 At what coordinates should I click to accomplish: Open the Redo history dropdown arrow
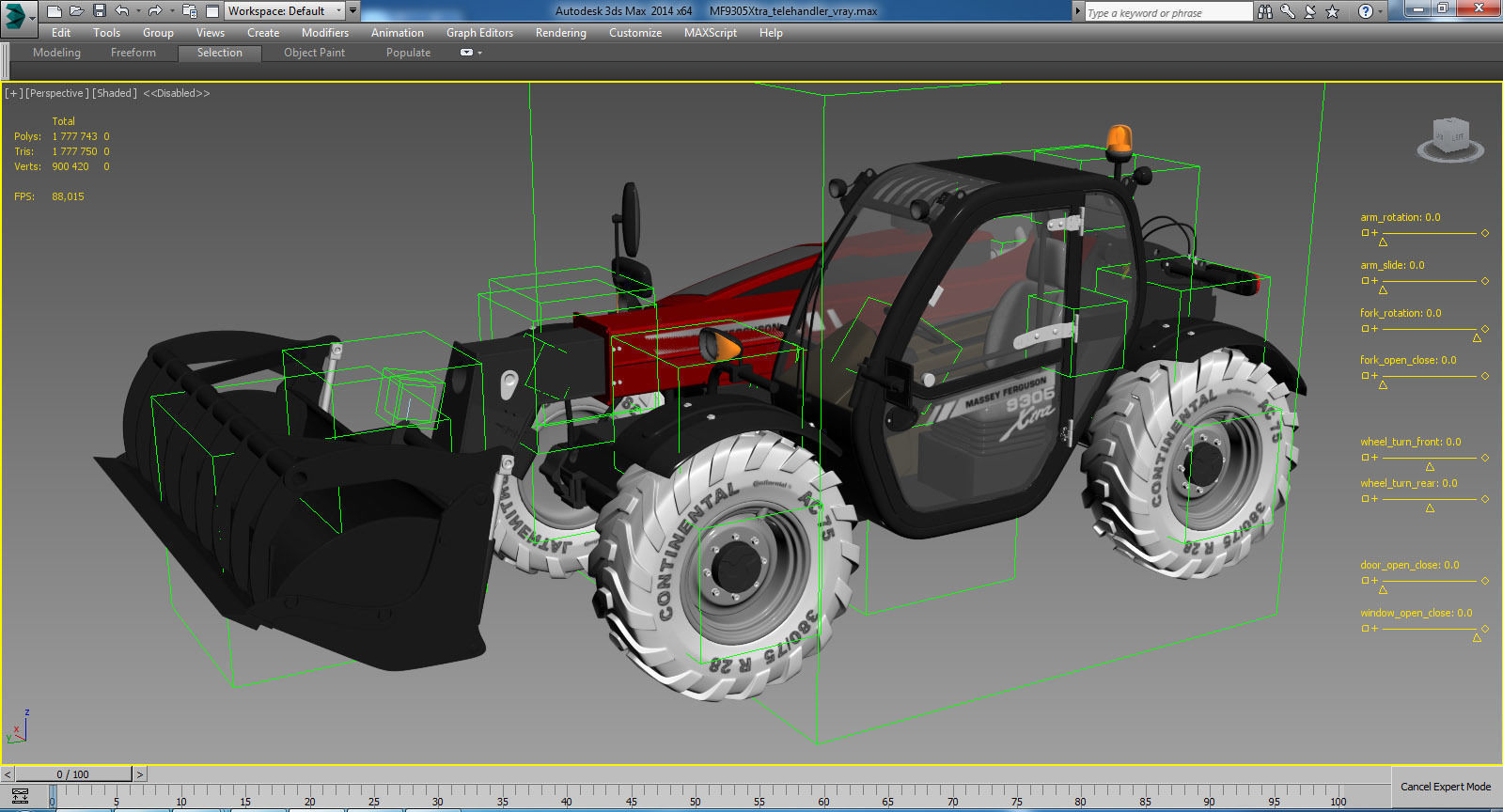[x=172, y=11]
